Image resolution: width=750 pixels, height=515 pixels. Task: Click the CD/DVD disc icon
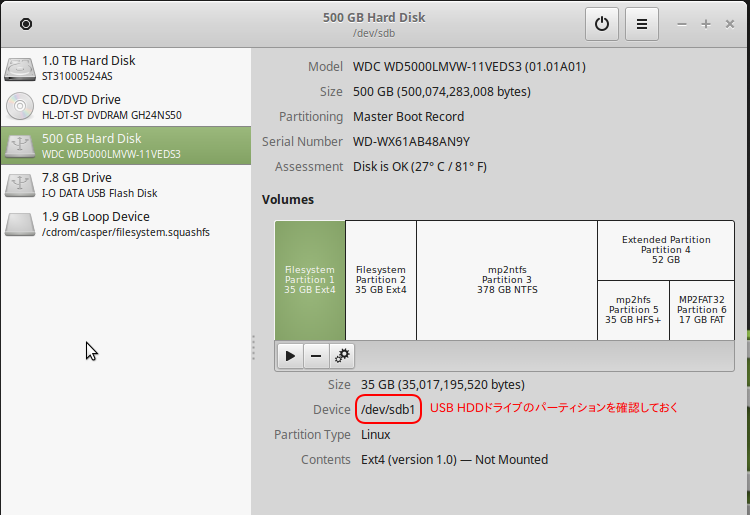(x=20, y=107)
